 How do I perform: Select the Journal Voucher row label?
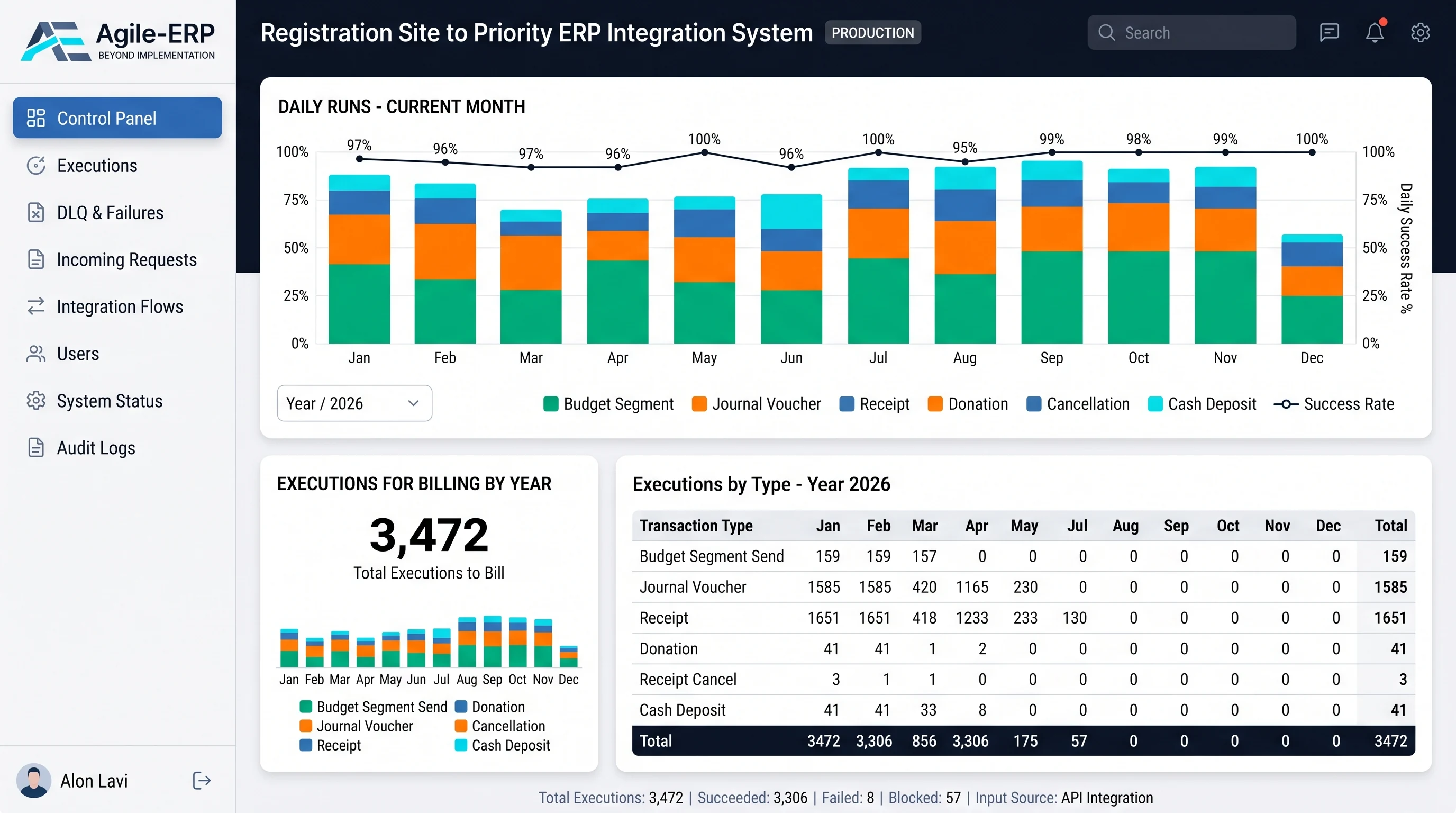click(693, 587)
